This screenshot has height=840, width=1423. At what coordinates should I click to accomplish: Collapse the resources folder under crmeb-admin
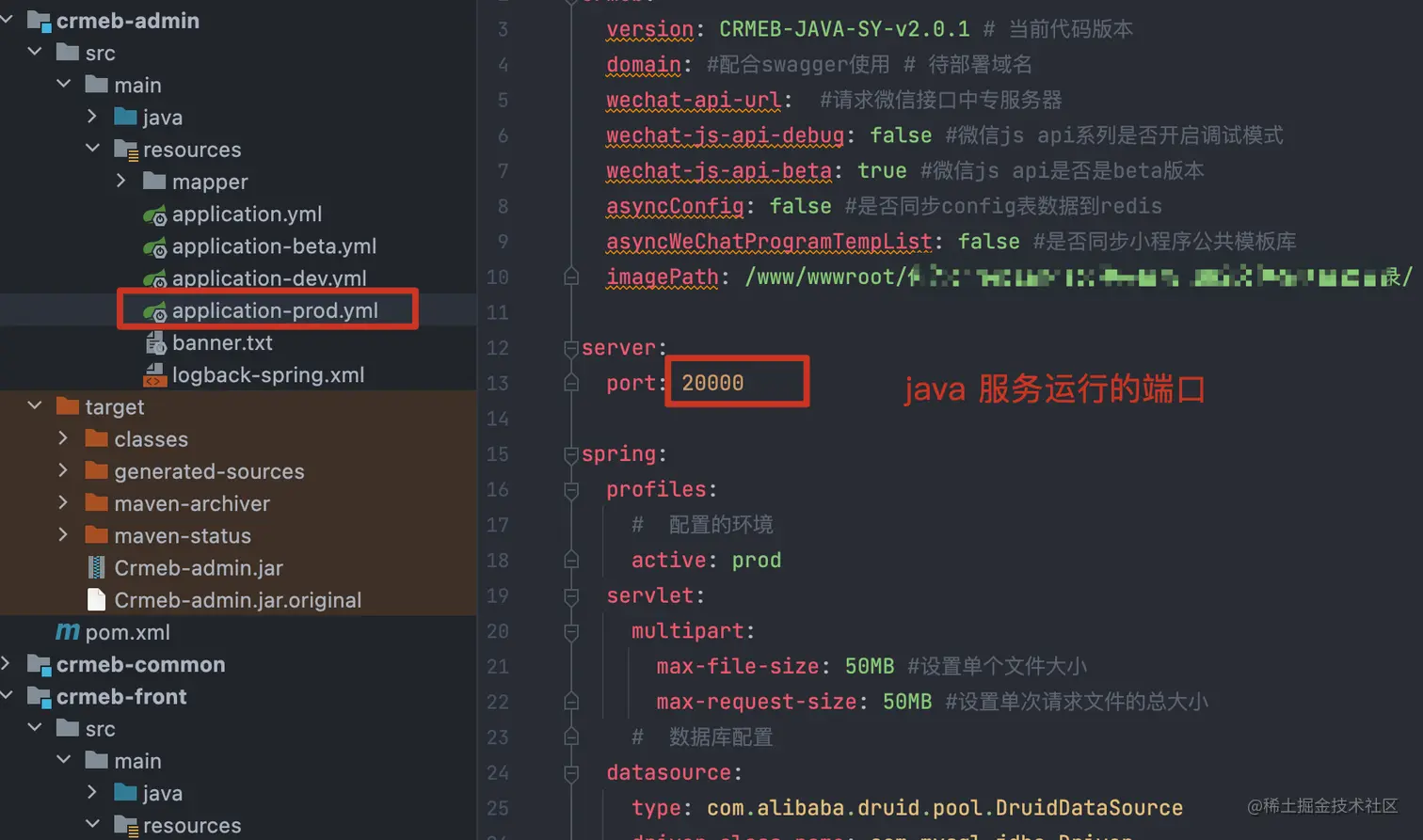92,148
